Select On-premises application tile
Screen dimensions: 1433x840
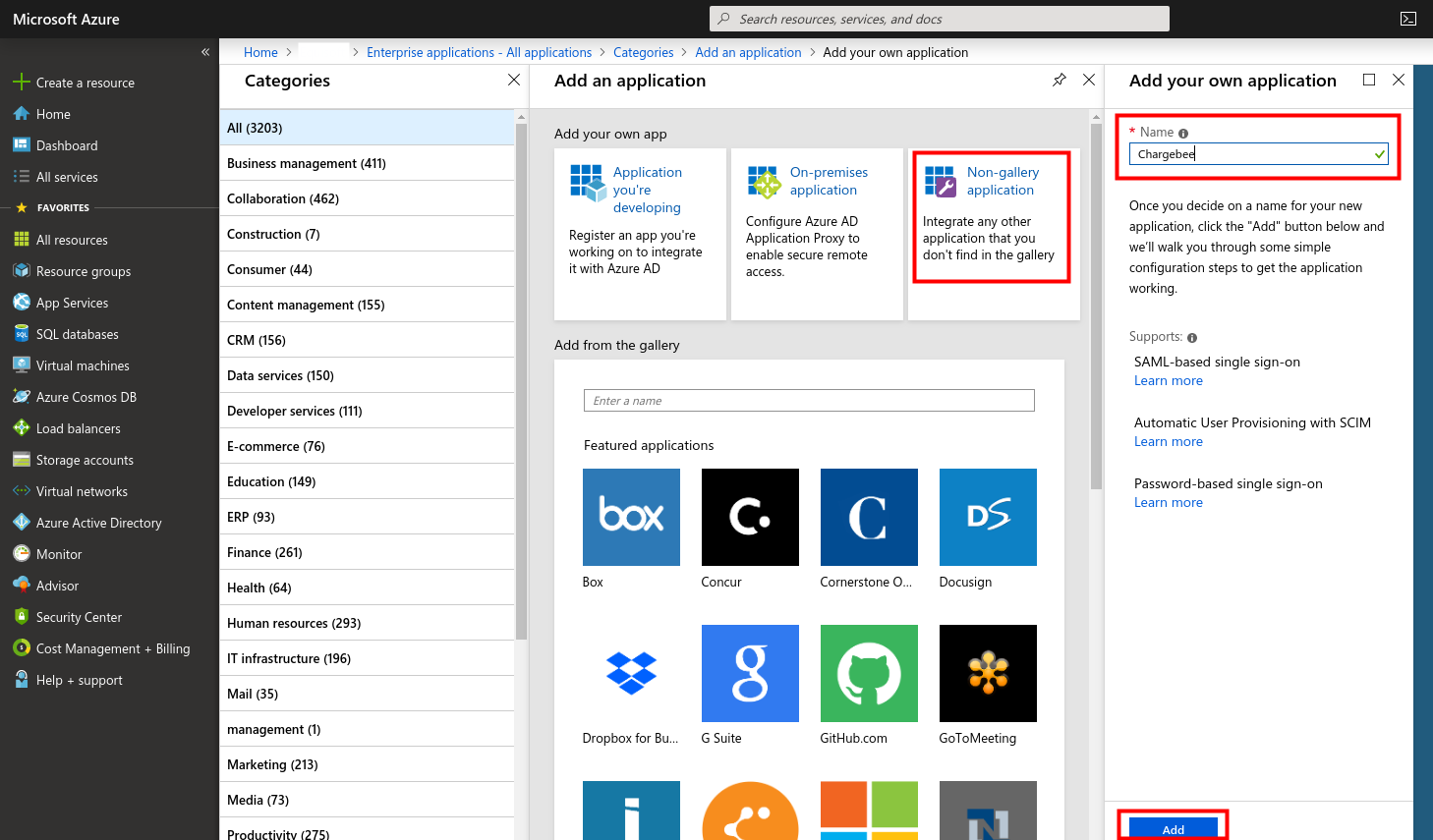click(x=817, y=234)
